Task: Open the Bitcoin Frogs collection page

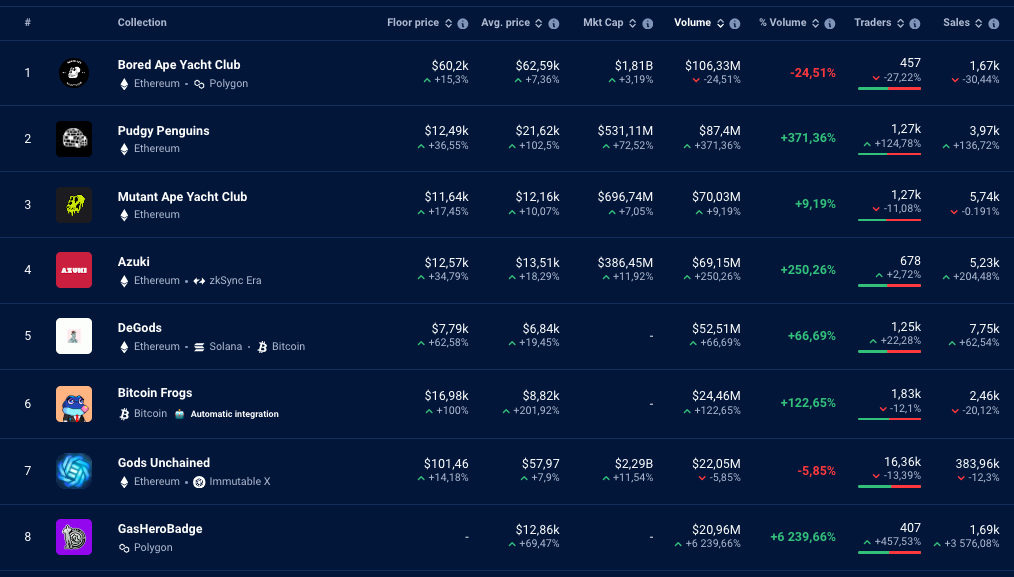Action: (x=155, y=393)
